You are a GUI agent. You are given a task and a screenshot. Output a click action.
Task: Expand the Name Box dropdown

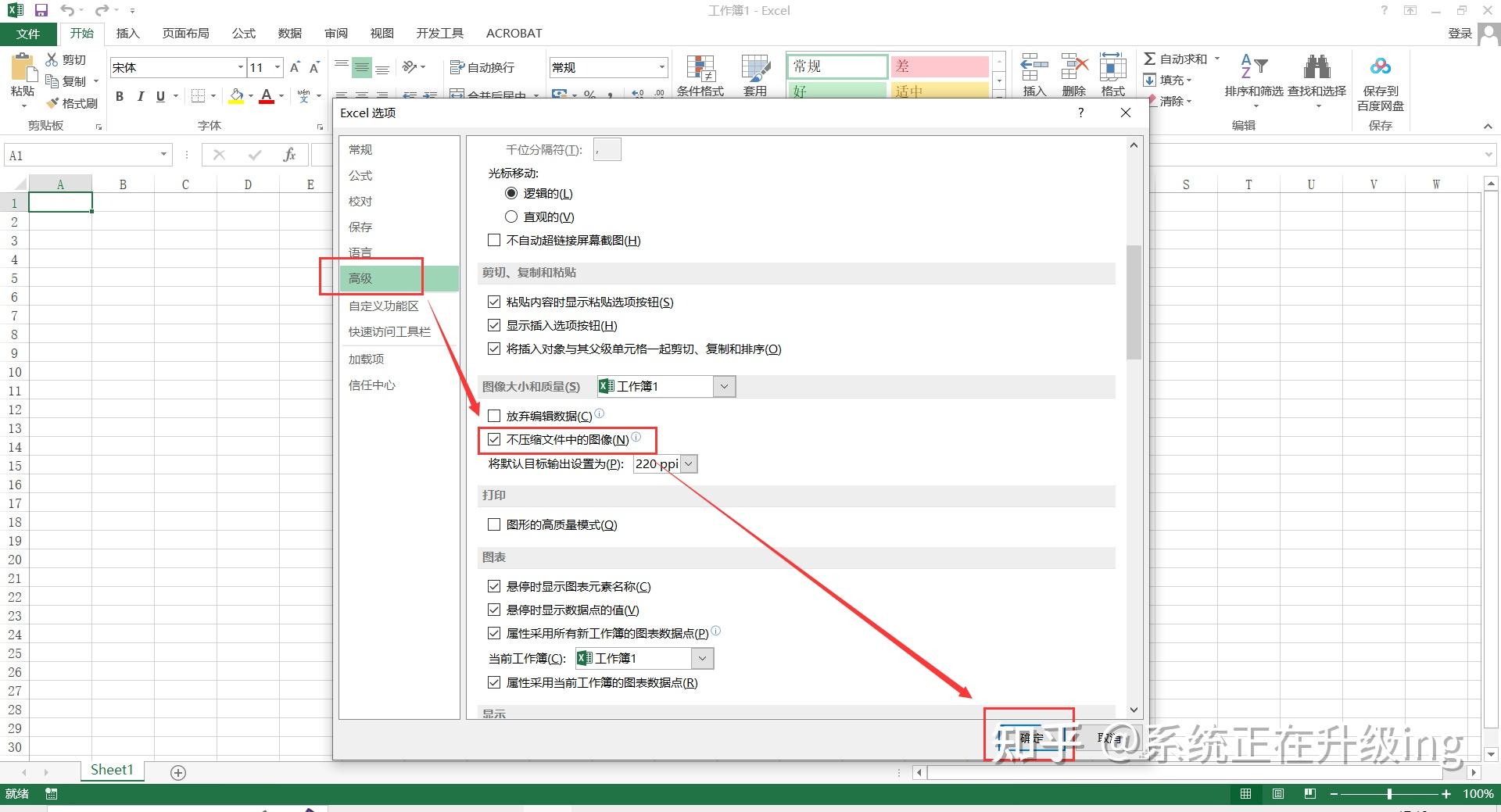tap(163, 155)
